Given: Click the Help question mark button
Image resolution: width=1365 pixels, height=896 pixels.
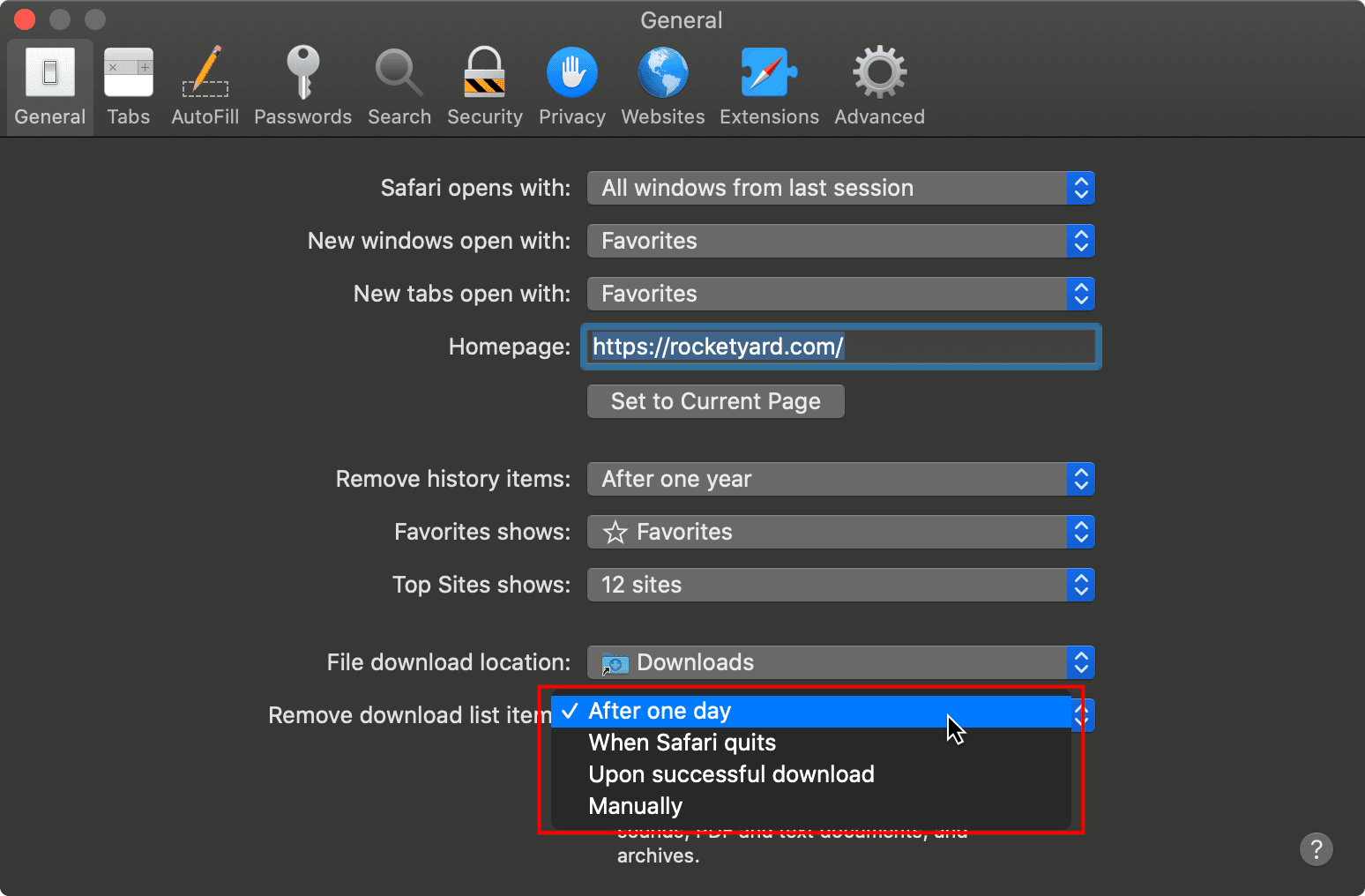Looking at the screenshot, I should coord(1316,849).
